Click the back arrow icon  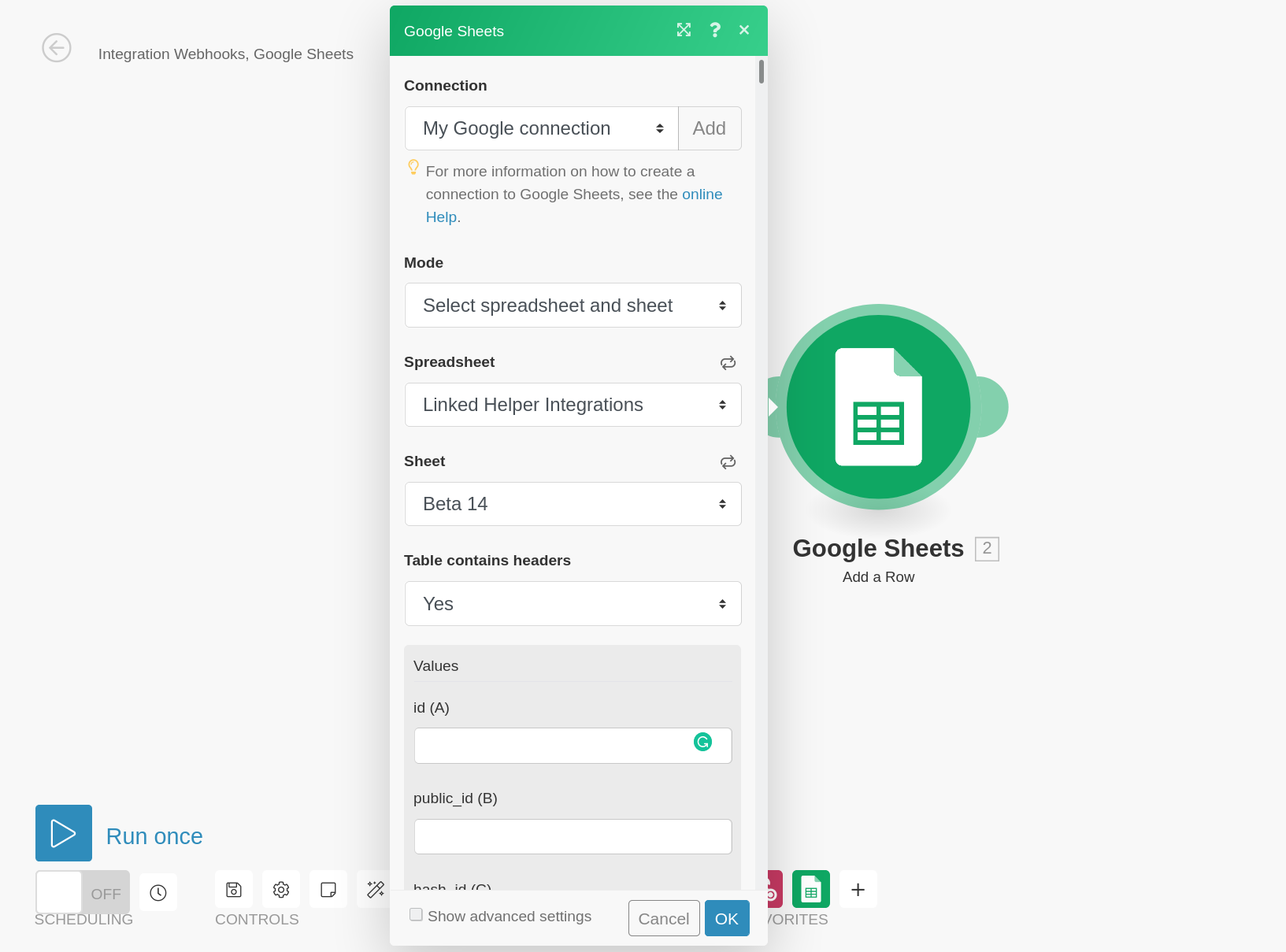coord(57,48)
